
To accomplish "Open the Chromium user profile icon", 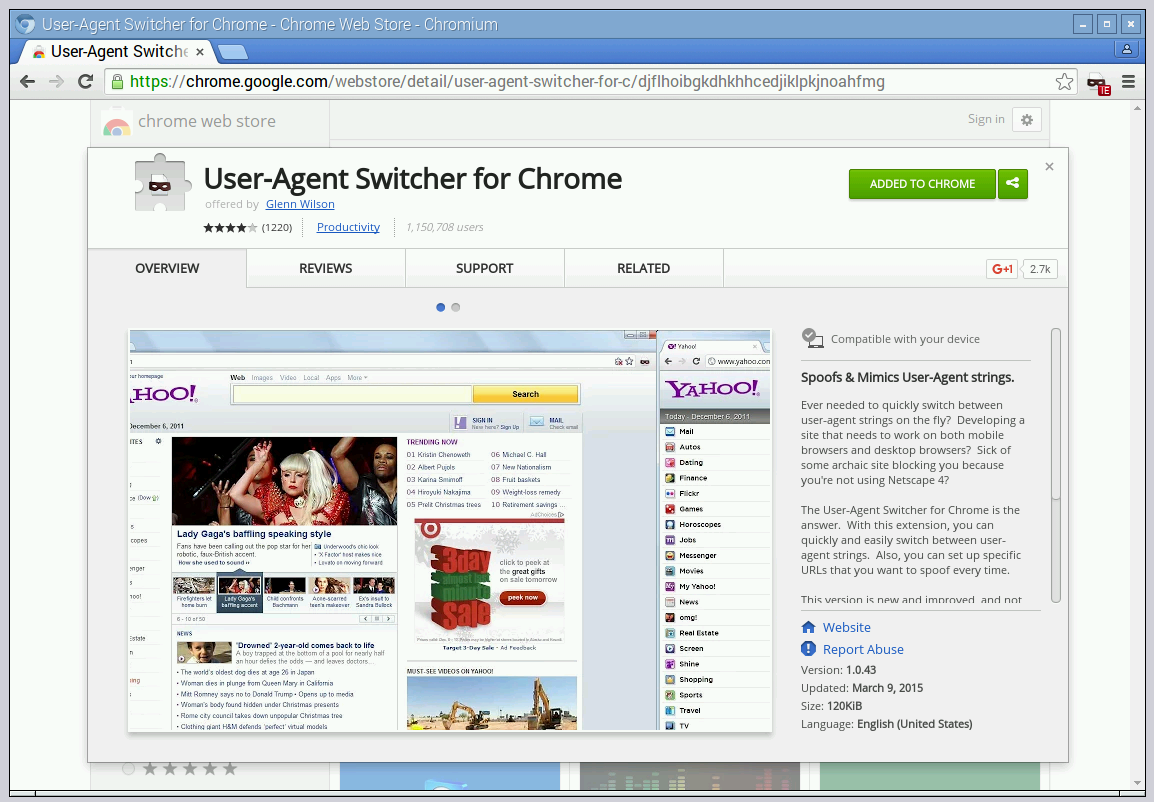I will coord(1126,50).
